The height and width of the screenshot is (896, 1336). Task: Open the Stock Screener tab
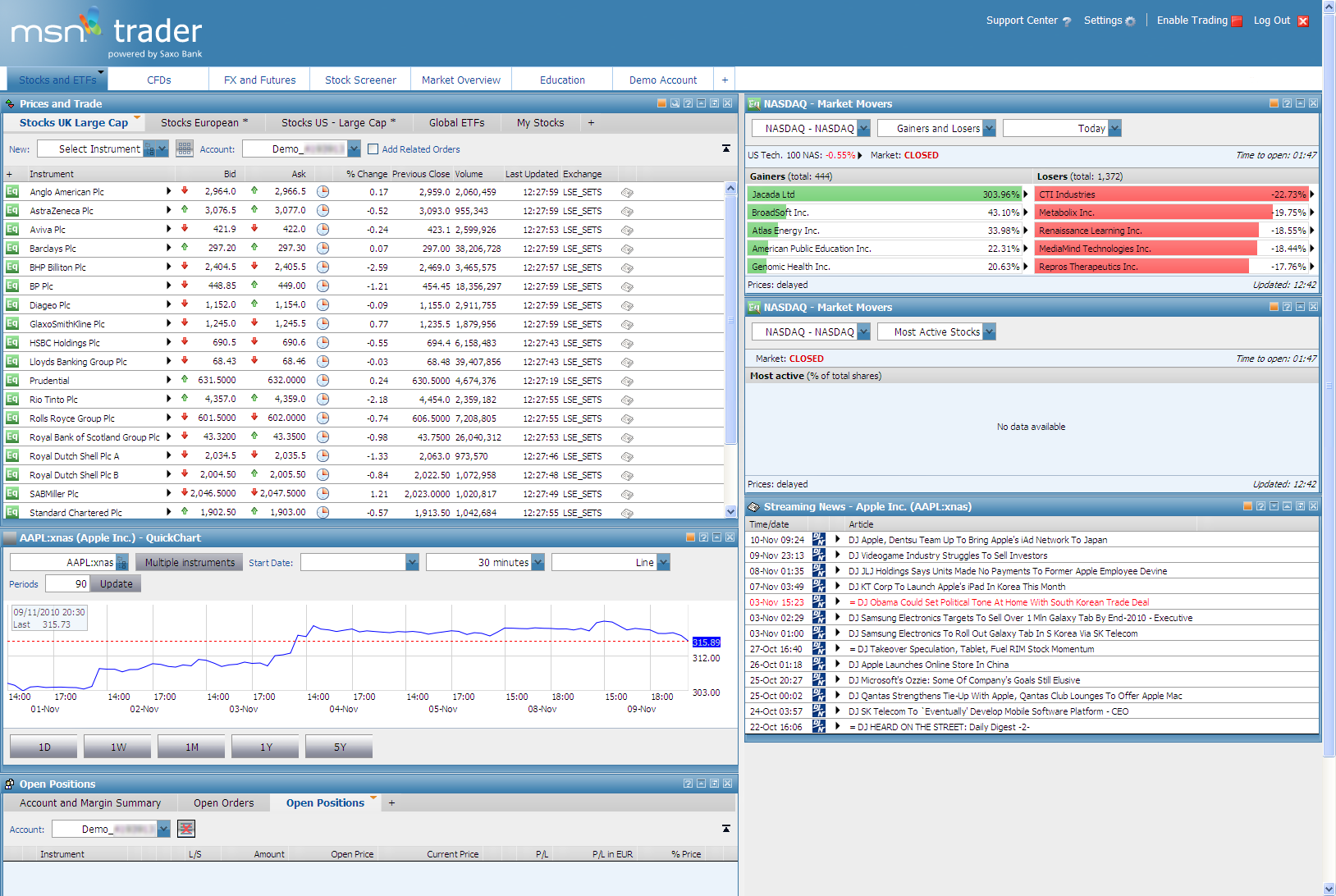pyautogui.click(x=360, y=80)
